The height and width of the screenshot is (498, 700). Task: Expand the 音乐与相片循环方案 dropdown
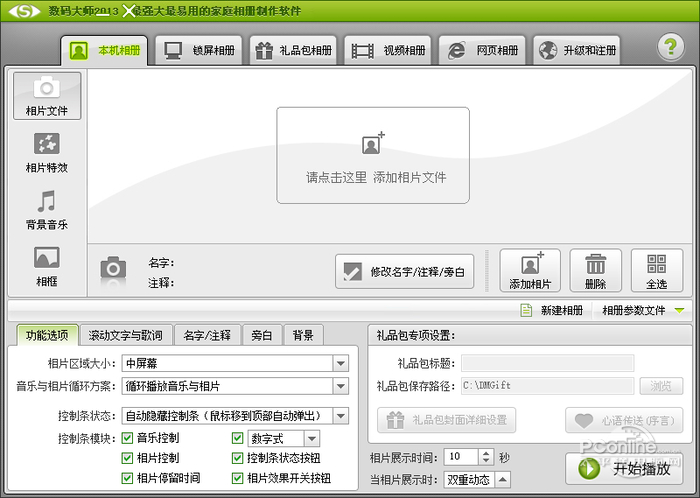pos(341,386)
